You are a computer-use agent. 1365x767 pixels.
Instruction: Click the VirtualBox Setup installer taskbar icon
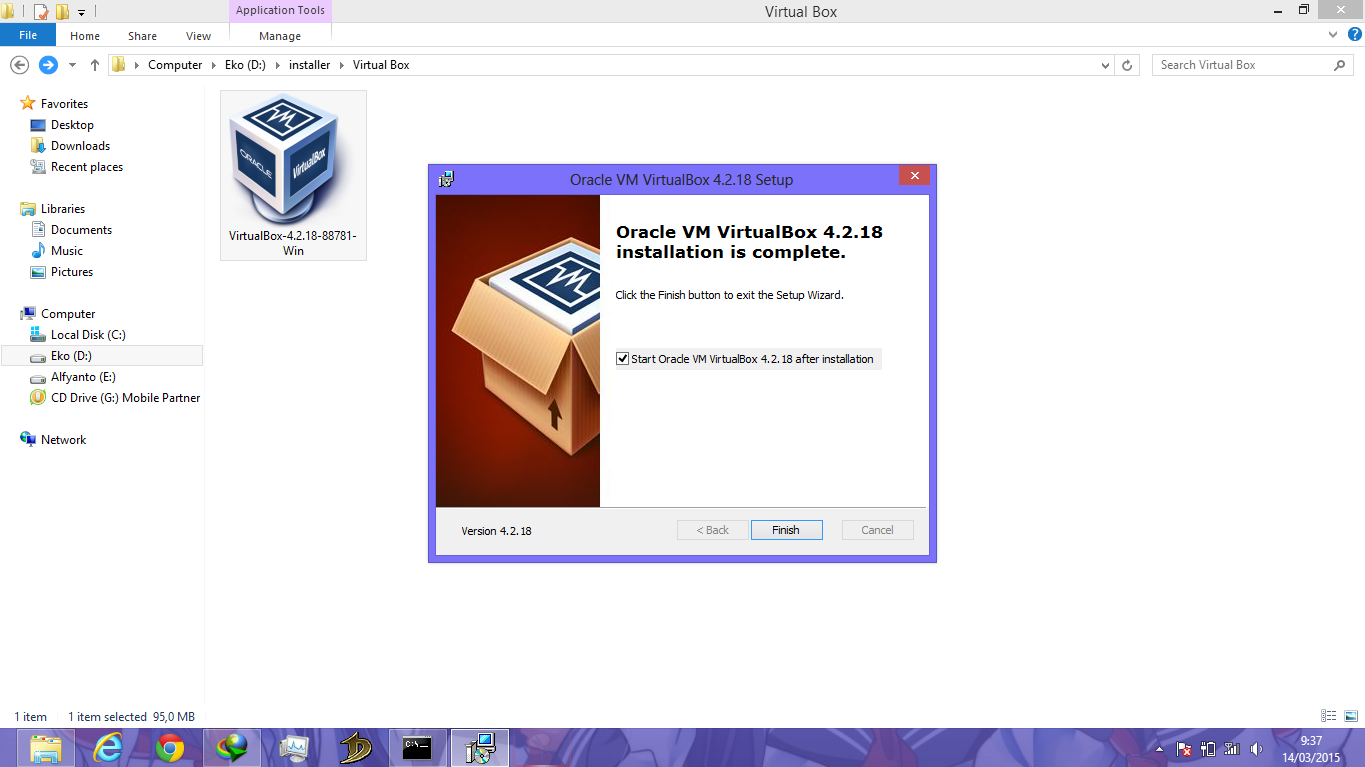(x=480, y=748)
